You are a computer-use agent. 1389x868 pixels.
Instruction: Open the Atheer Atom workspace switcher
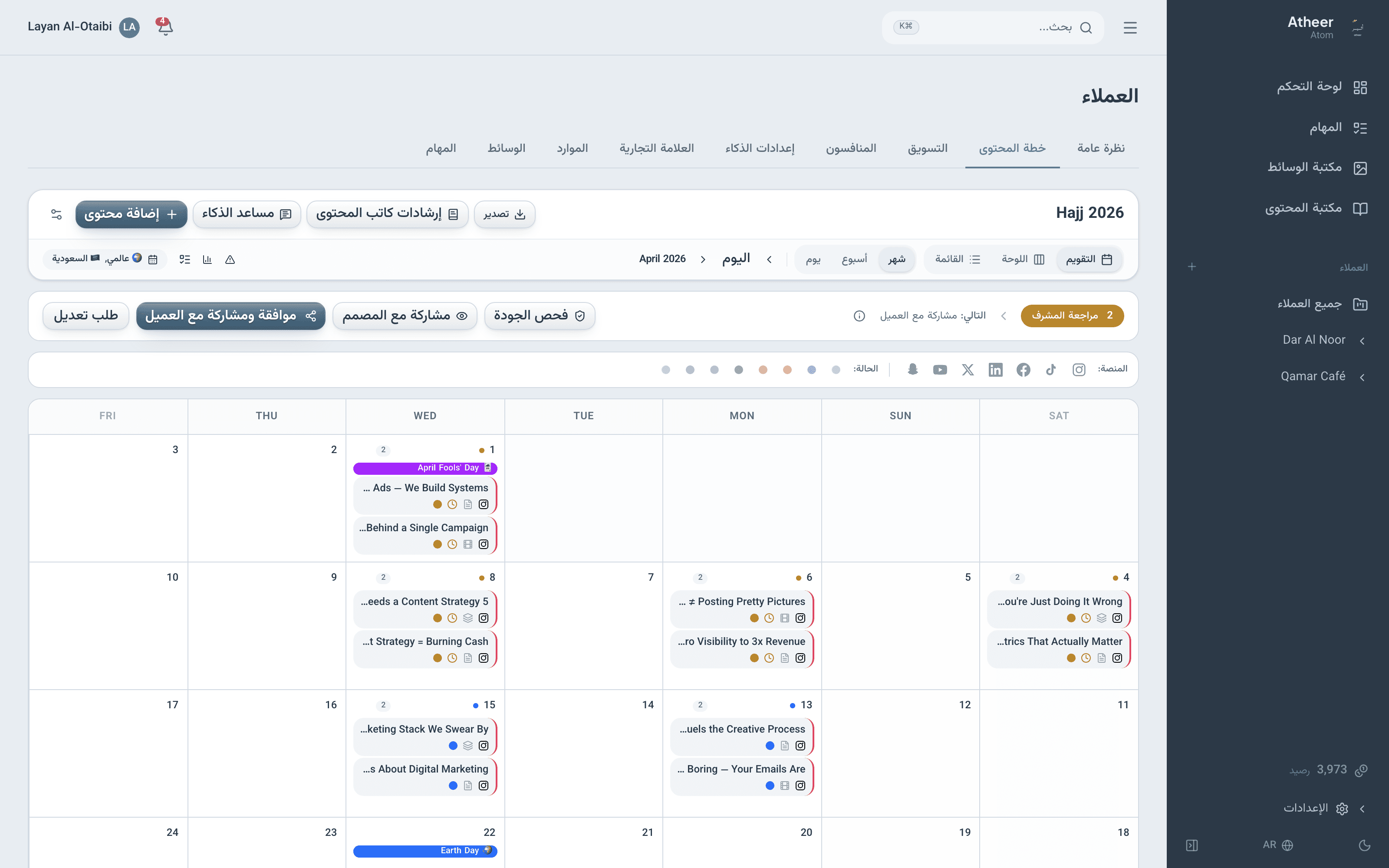(x=1327, y=27)
